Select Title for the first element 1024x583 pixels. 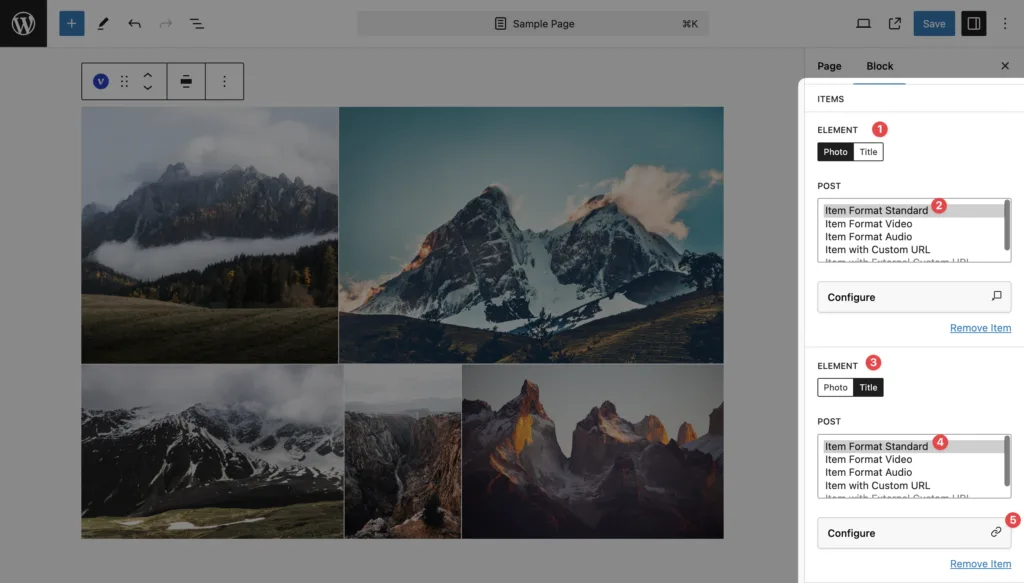(868, 151)
